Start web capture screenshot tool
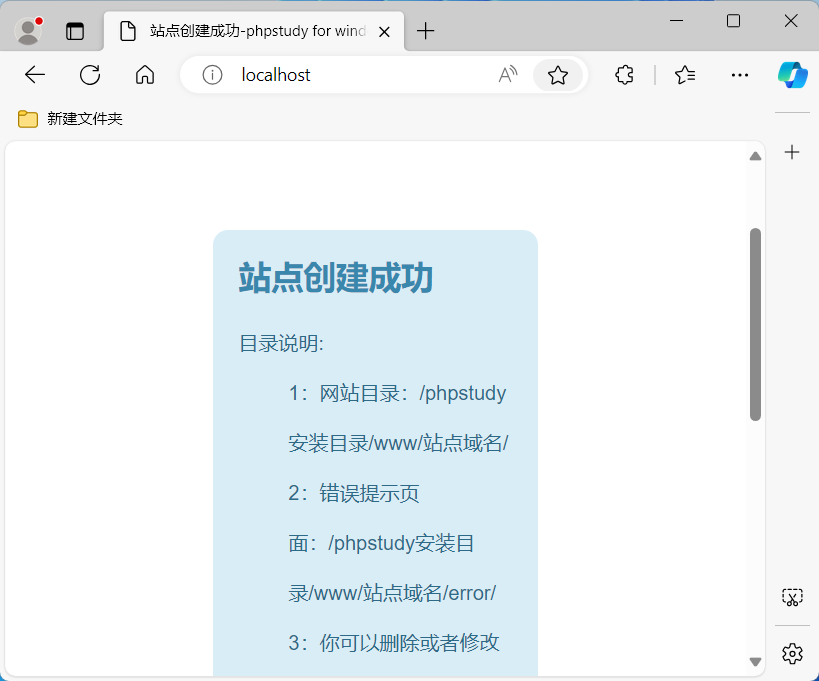 [792, 597]
